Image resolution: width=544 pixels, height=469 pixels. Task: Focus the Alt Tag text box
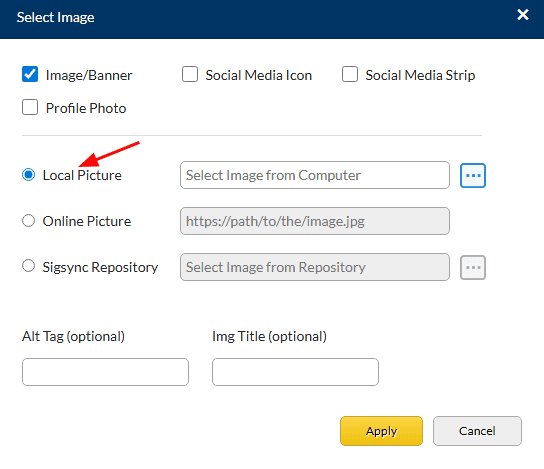[x=105, y=372]
